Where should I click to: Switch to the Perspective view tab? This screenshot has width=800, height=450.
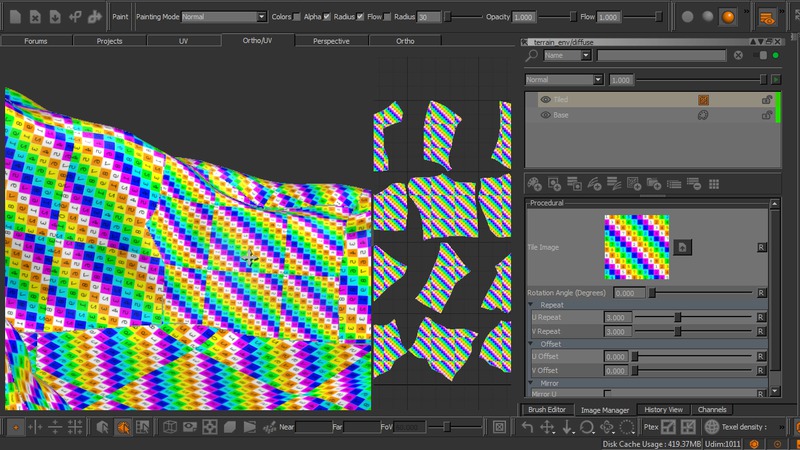click(330, 41)
